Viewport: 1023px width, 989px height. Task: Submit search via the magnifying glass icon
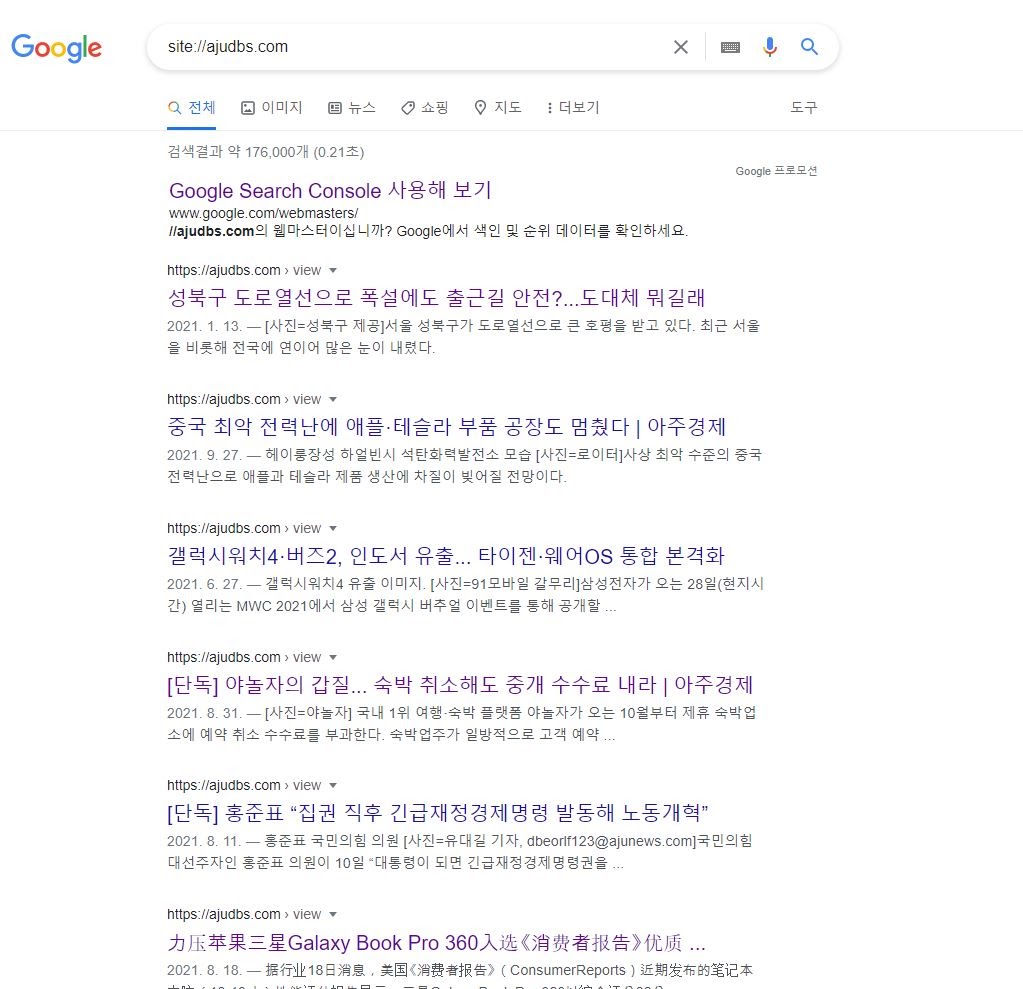(x=809, y=46)
